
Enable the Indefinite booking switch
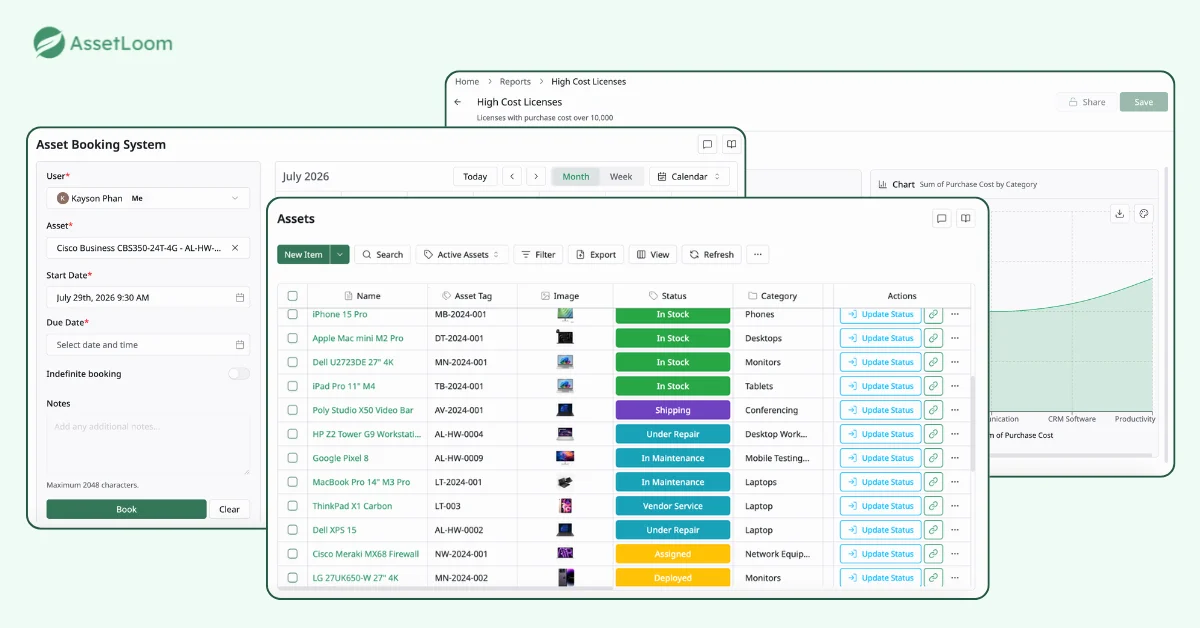click(x=238, y=374)
